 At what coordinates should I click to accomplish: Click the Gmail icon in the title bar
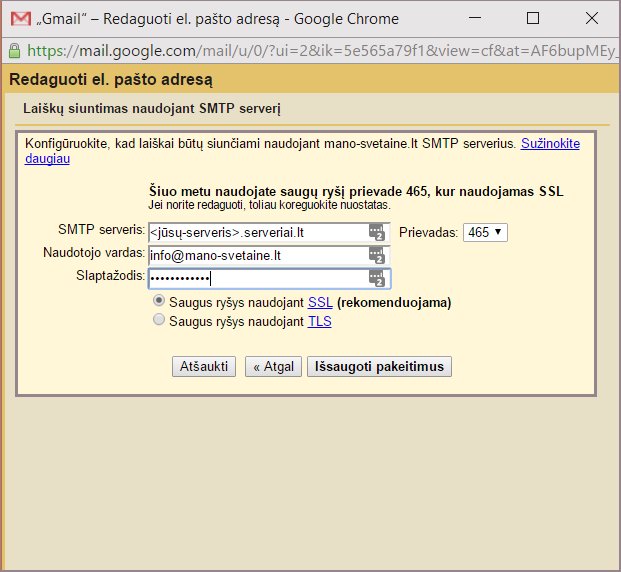[x=18, y=19]
